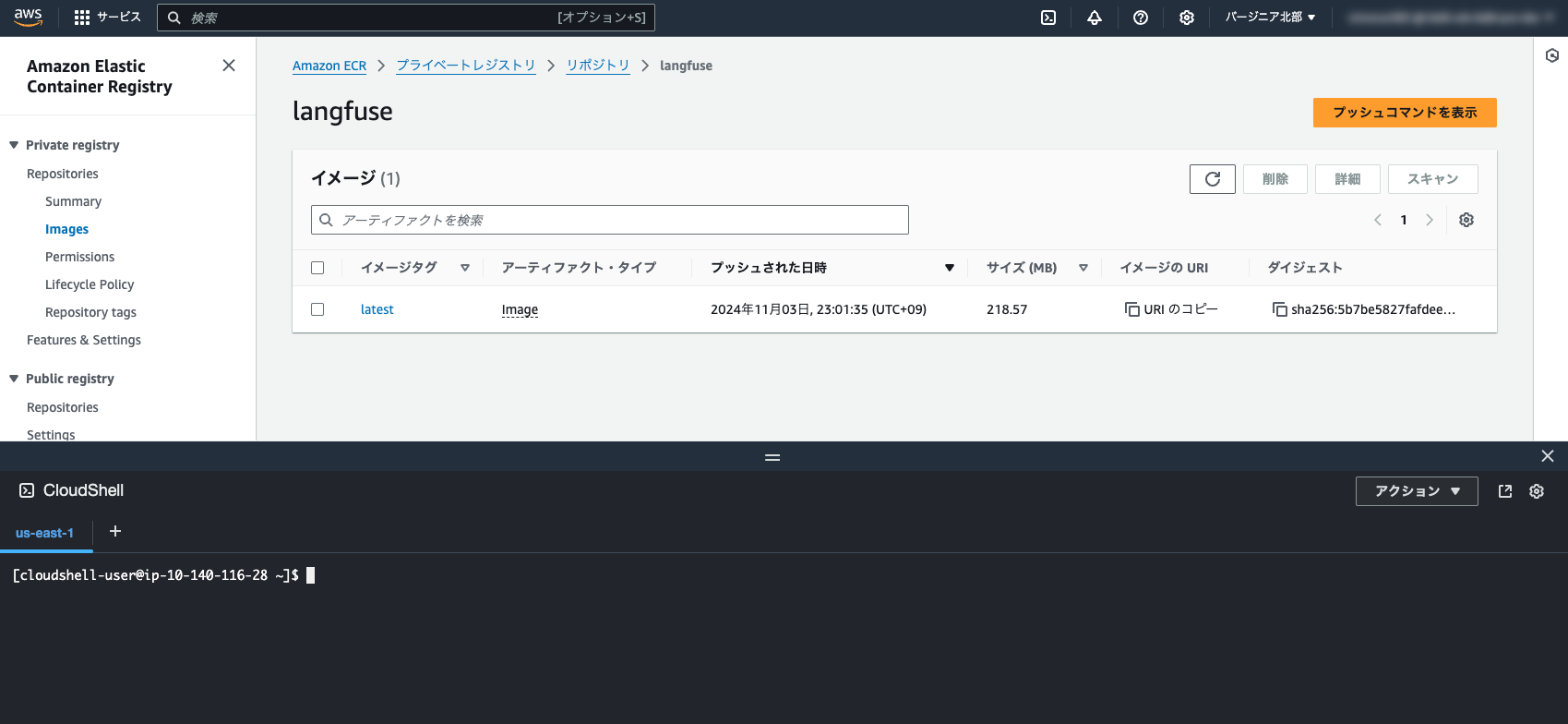Click the Image artifact type link
The image size is (1568, 724).
click(520, 309)
